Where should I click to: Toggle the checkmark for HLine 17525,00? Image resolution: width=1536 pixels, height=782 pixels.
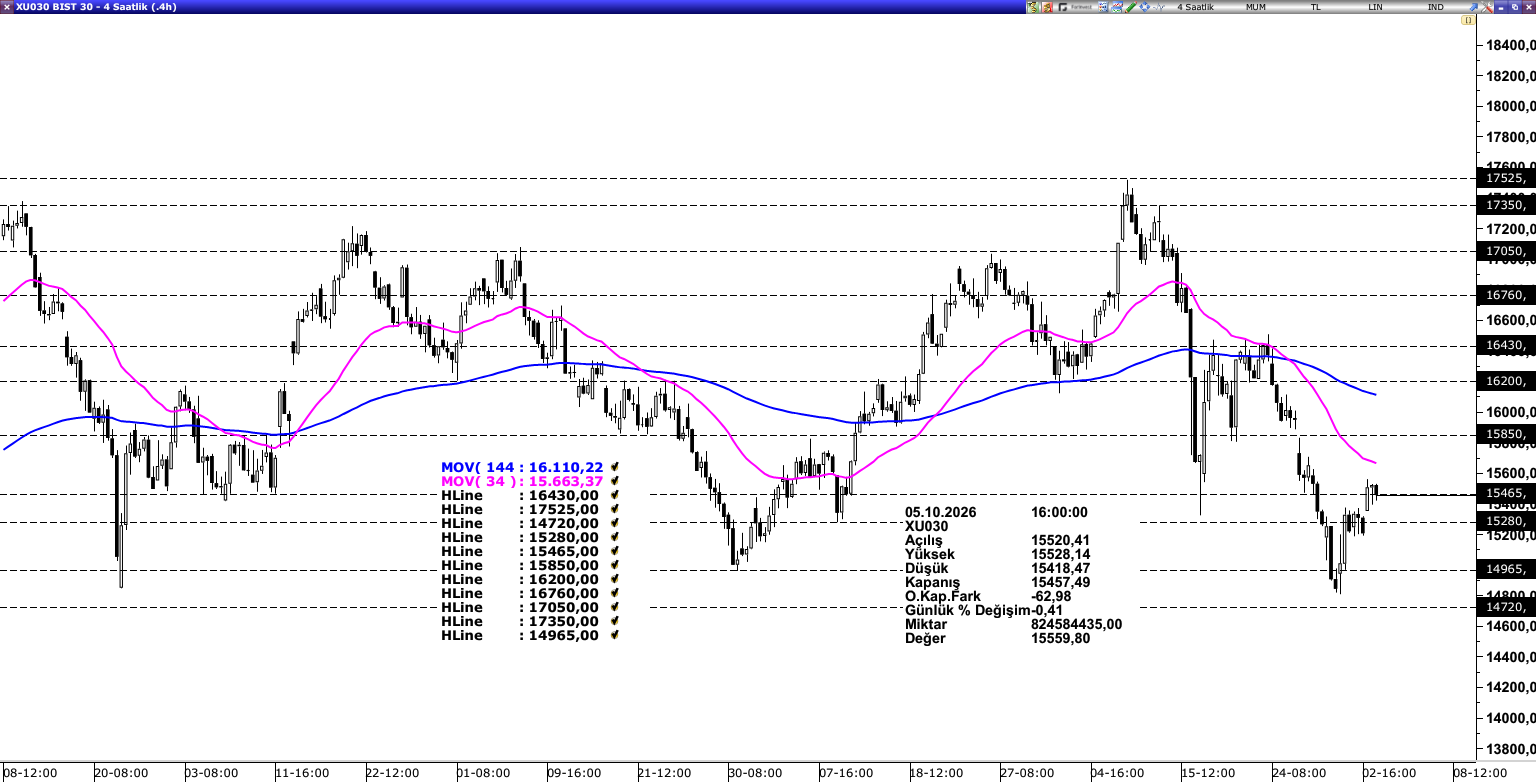click(613, 509)
